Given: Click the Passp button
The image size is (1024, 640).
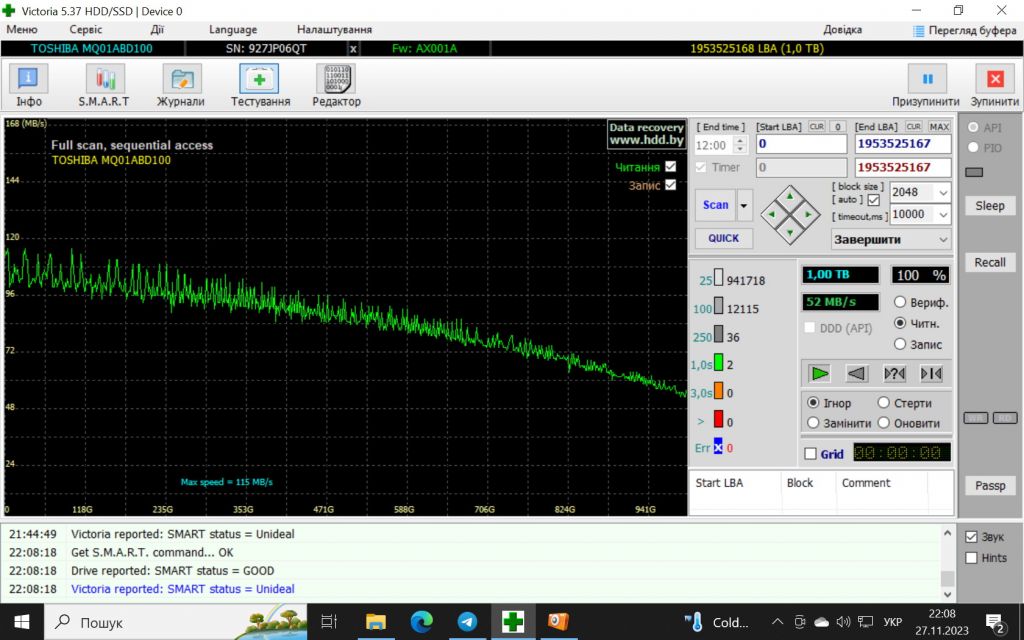Looking at the screenshot, I should 990,486.
